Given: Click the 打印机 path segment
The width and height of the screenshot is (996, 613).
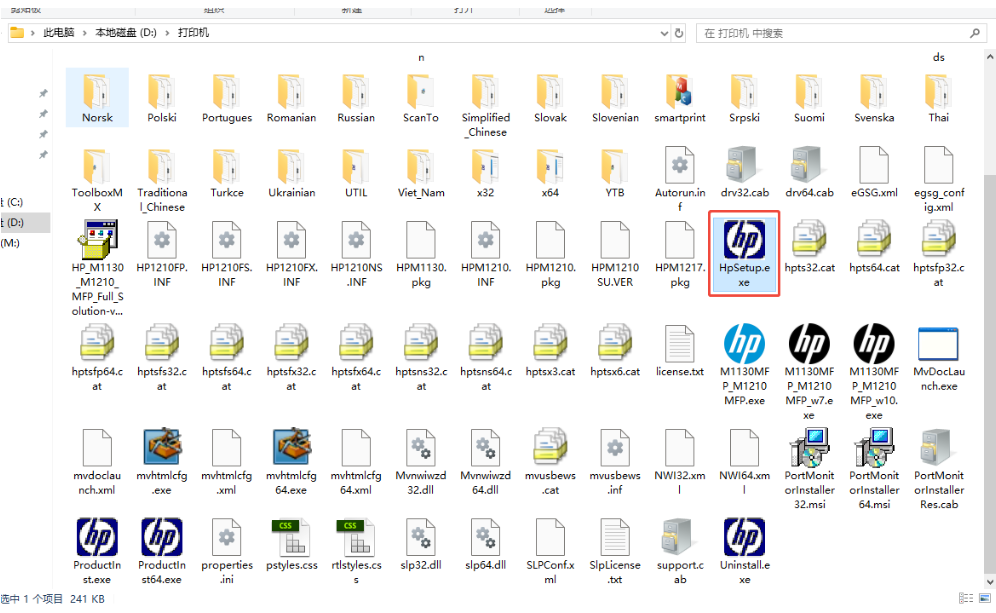Looking at the screenshot, I should [193, 33].
